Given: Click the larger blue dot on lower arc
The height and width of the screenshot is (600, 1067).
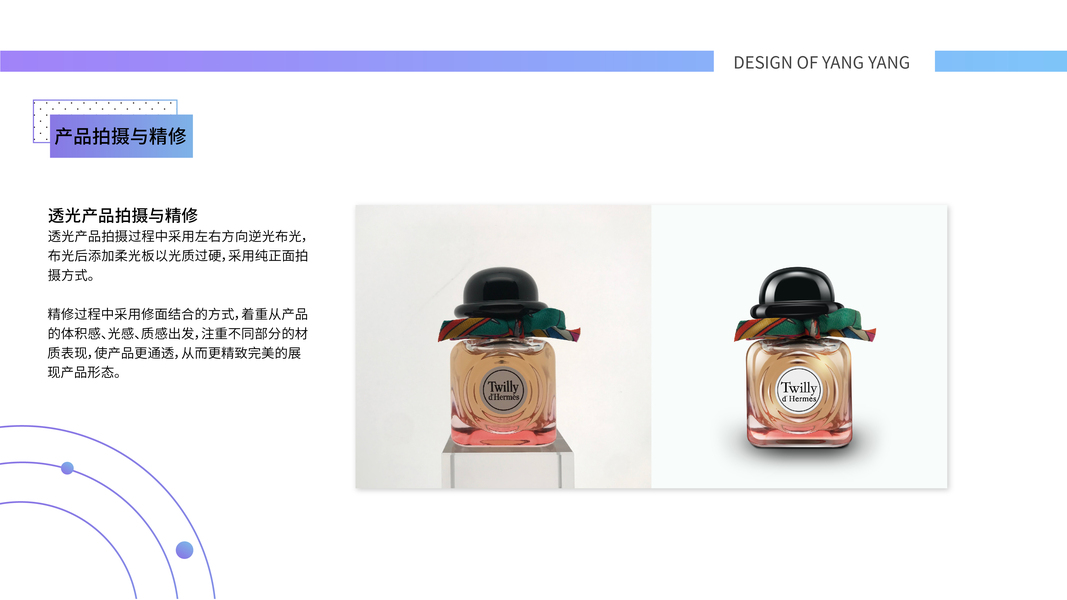Looking at the screenshot, I should [x=184, y=550].
